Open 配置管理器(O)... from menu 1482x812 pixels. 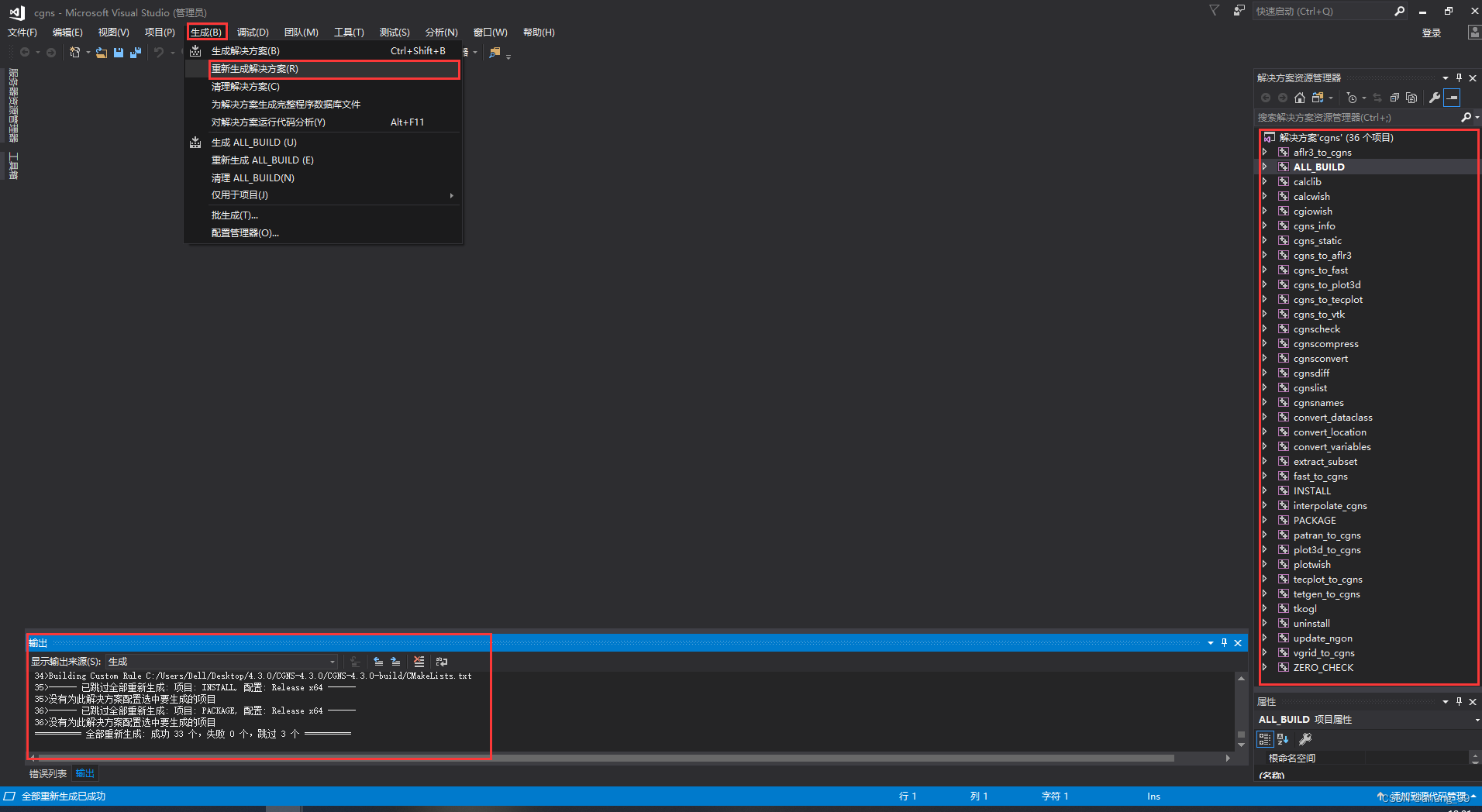pyautogui.click(x=323, y=233)
